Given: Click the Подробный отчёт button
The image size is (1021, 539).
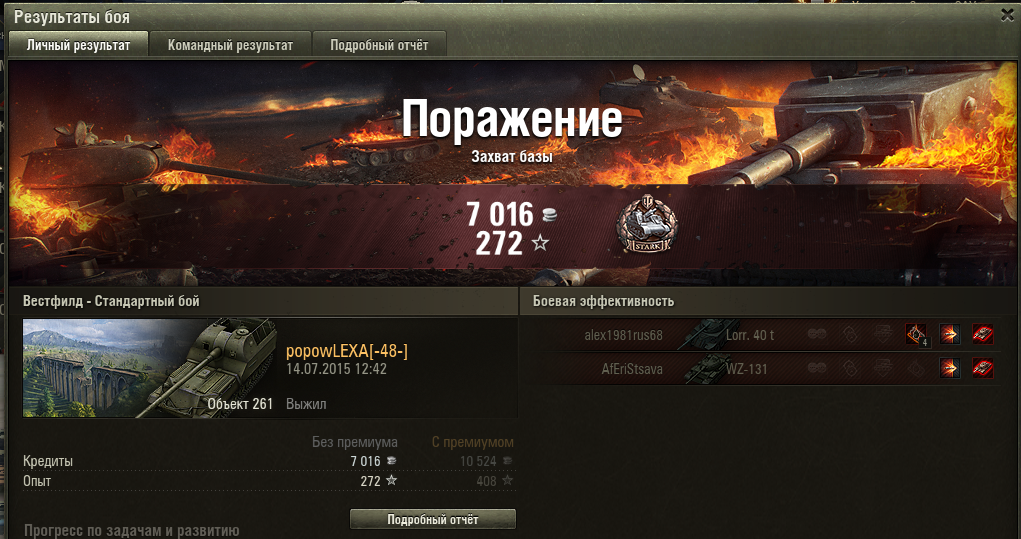Looking at the screenshot, I should [433, 519].
